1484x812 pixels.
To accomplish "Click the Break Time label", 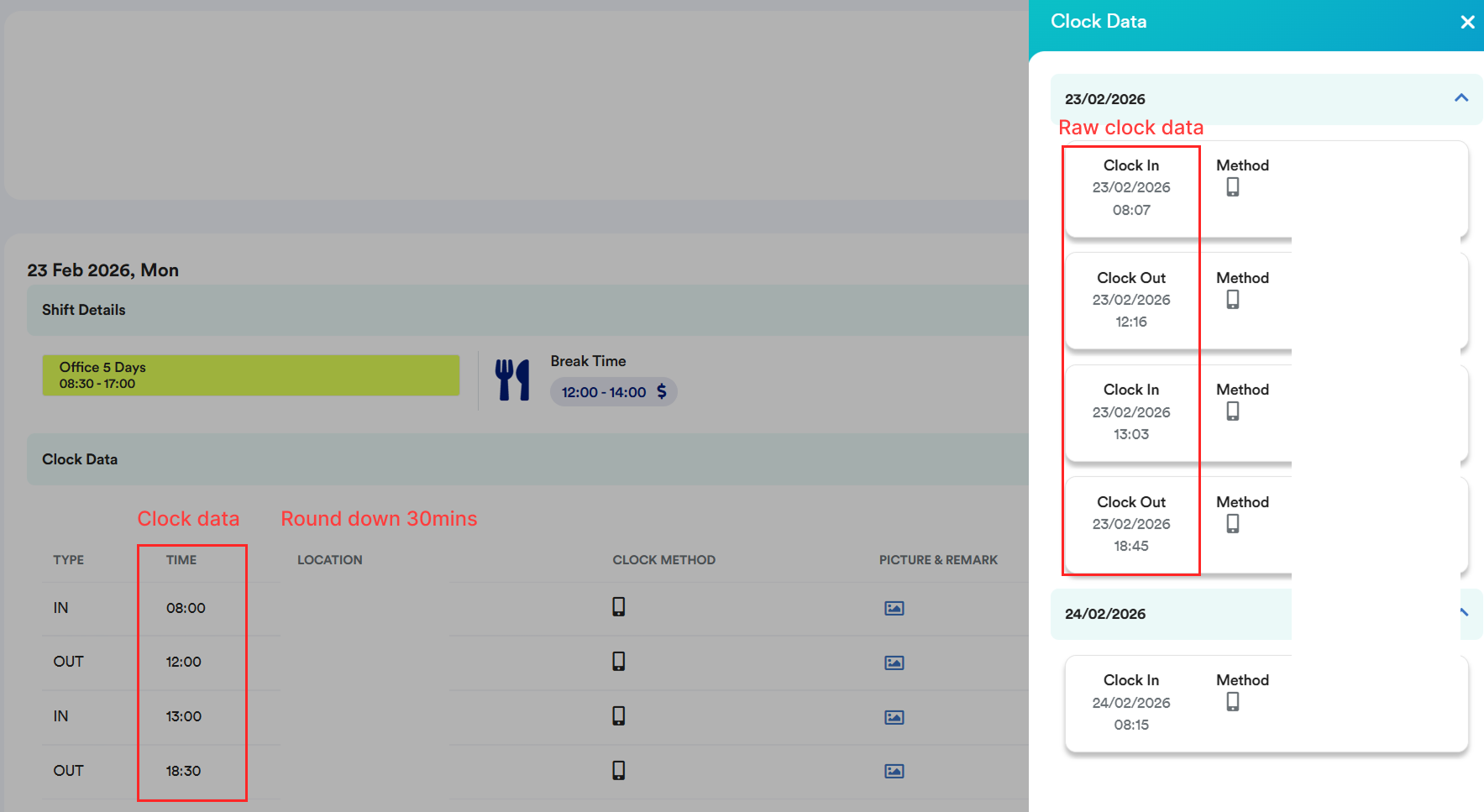I will click(x=589, y=361).
